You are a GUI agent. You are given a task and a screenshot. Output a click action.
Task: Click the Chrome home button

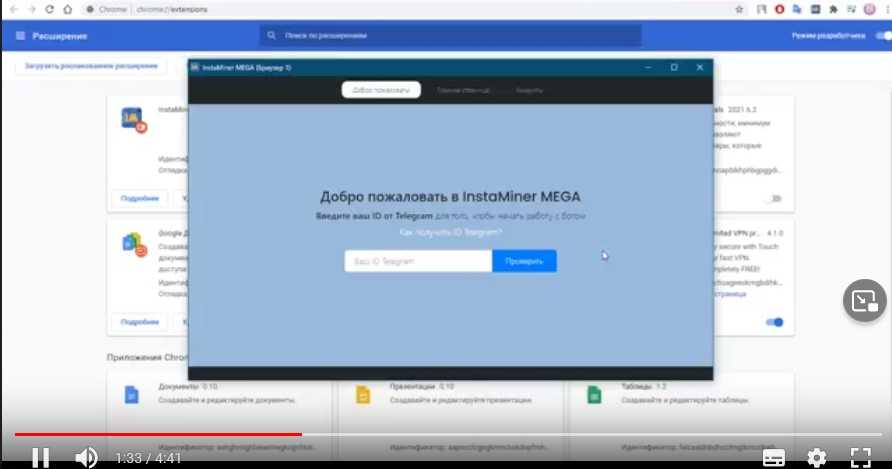pyautogui.click(x=67, y=9)
